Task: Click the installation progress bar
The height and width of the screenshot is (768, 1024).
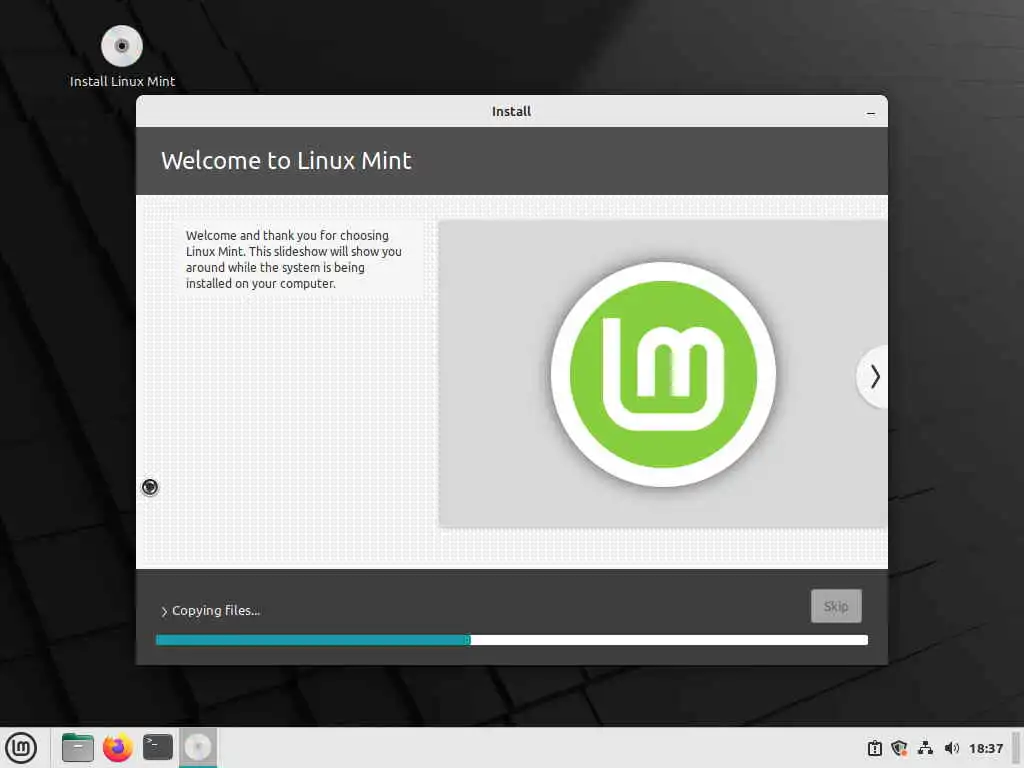Action: 512,640
